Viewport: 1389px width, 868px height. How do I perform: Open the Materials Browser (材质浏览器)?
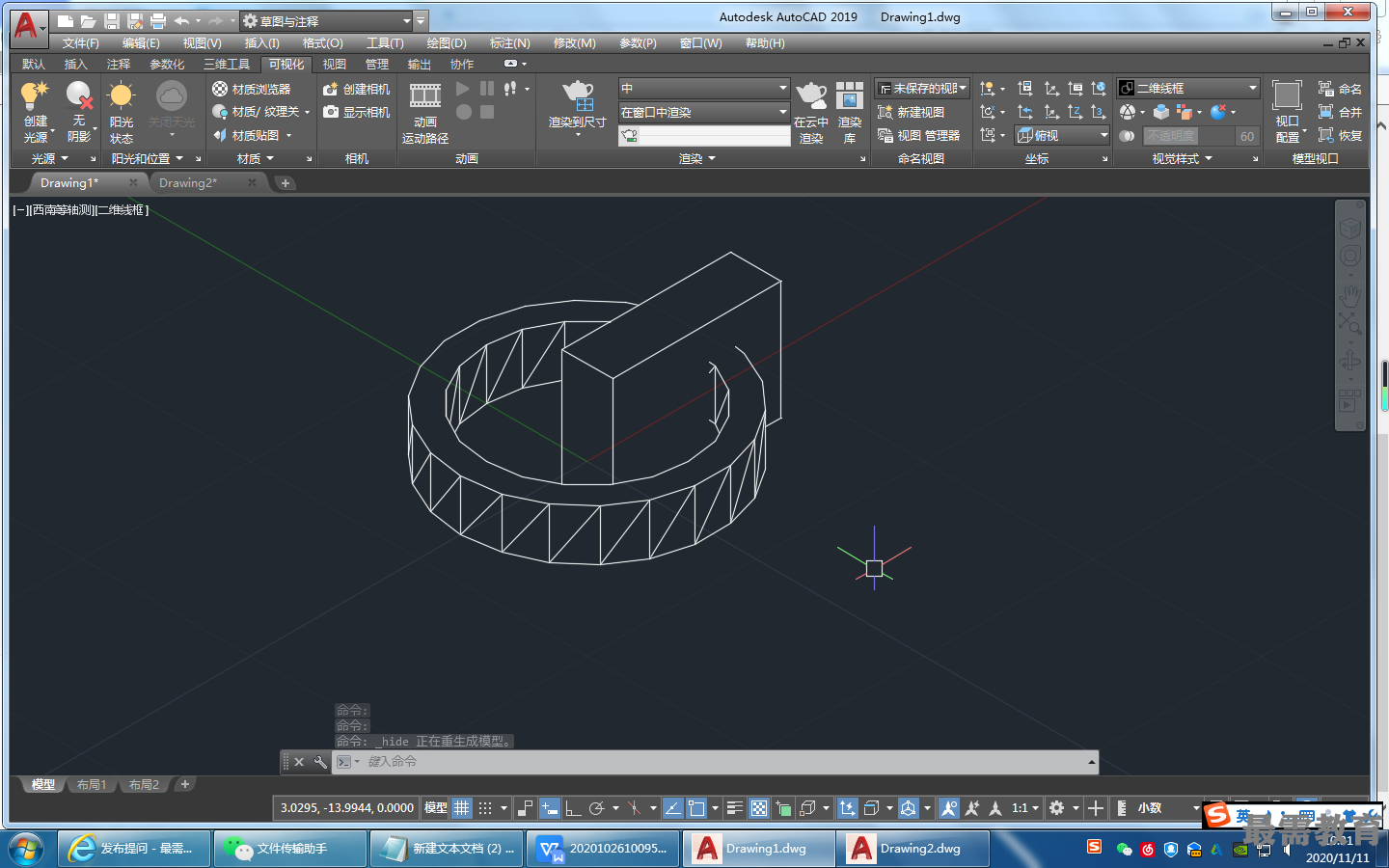pyautogui.click(x=252, y=89)
